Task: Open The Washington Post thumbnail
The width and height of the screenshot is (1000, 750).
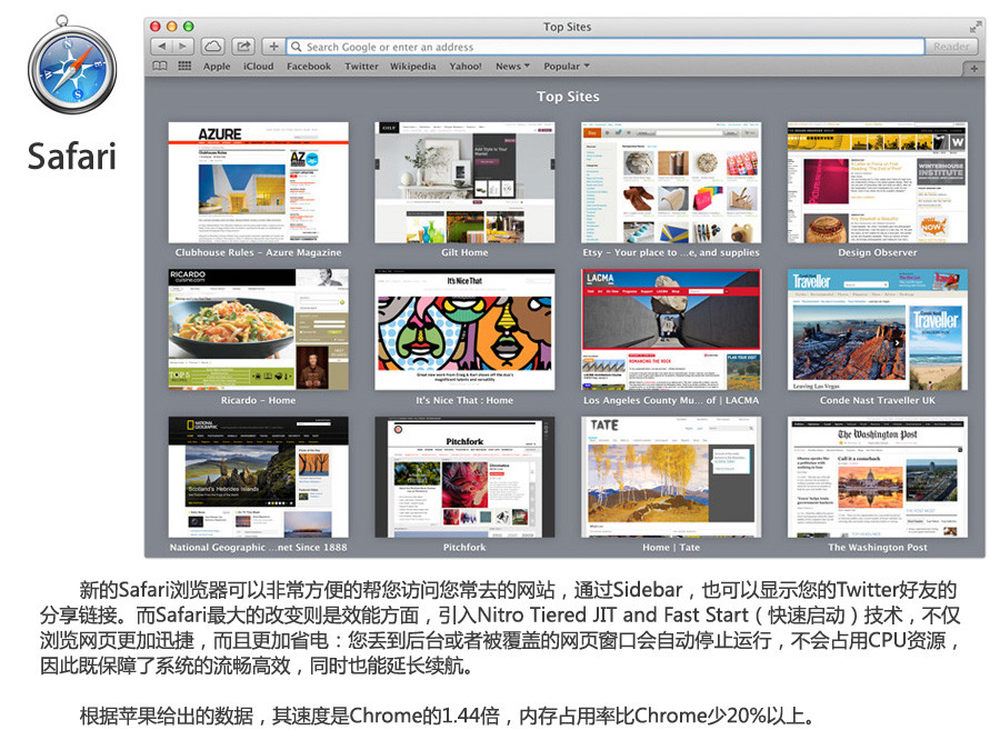Action: point(878,477)
